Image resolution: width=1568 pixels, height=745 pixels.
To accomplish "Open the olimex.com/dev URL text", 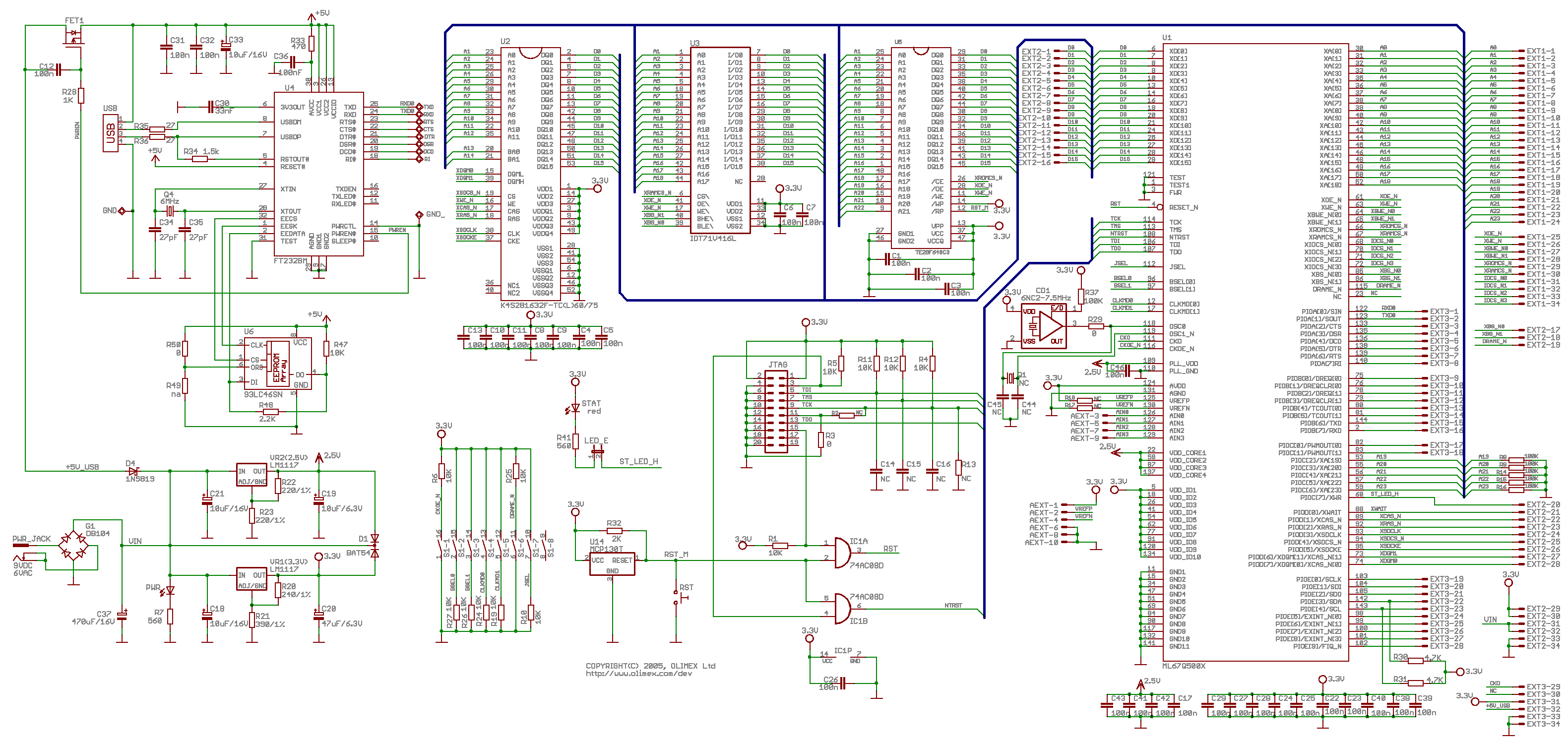I will pos(638,673).
